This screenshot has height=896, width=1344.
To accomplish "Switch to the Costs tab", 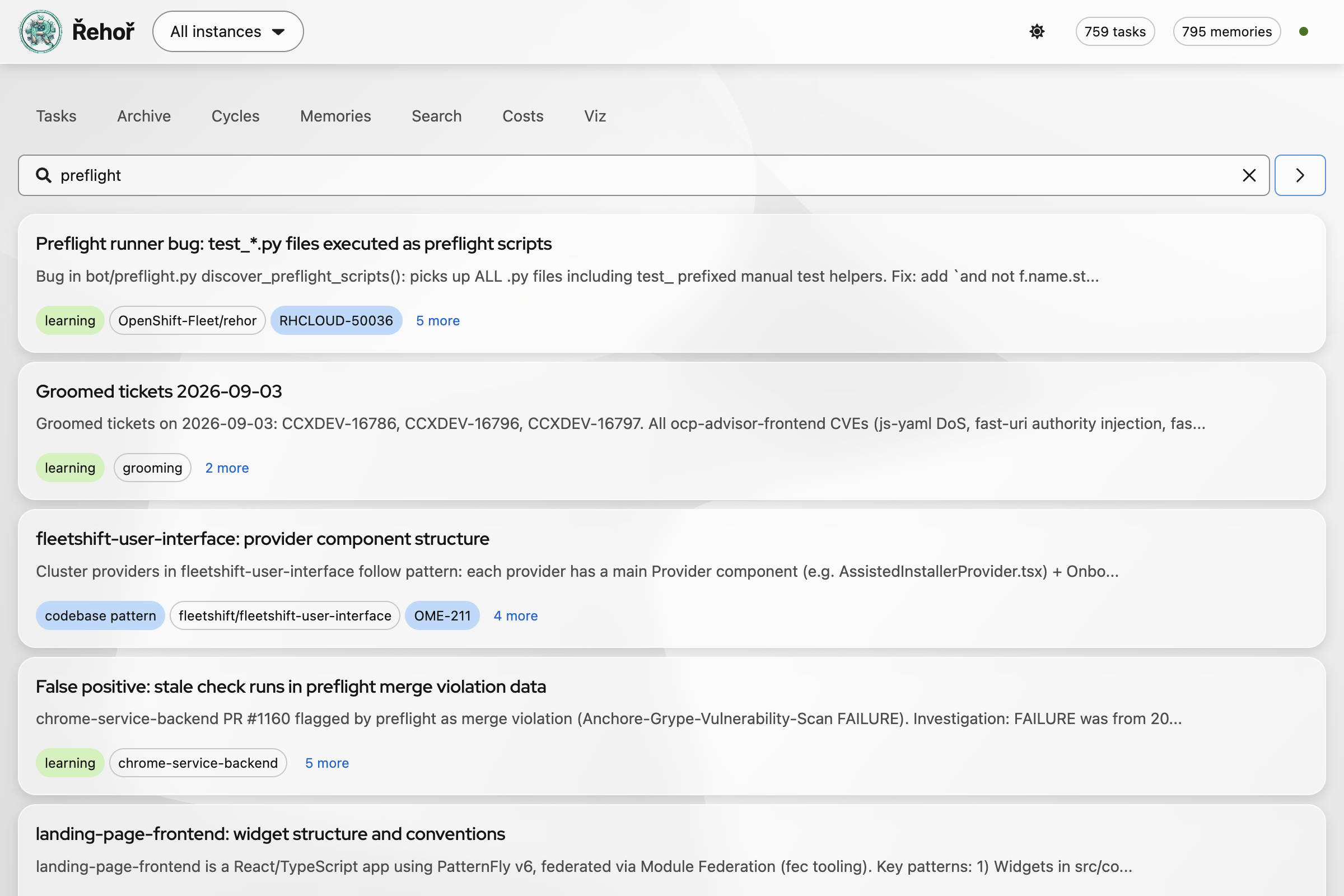I will (x=523, y=116).
